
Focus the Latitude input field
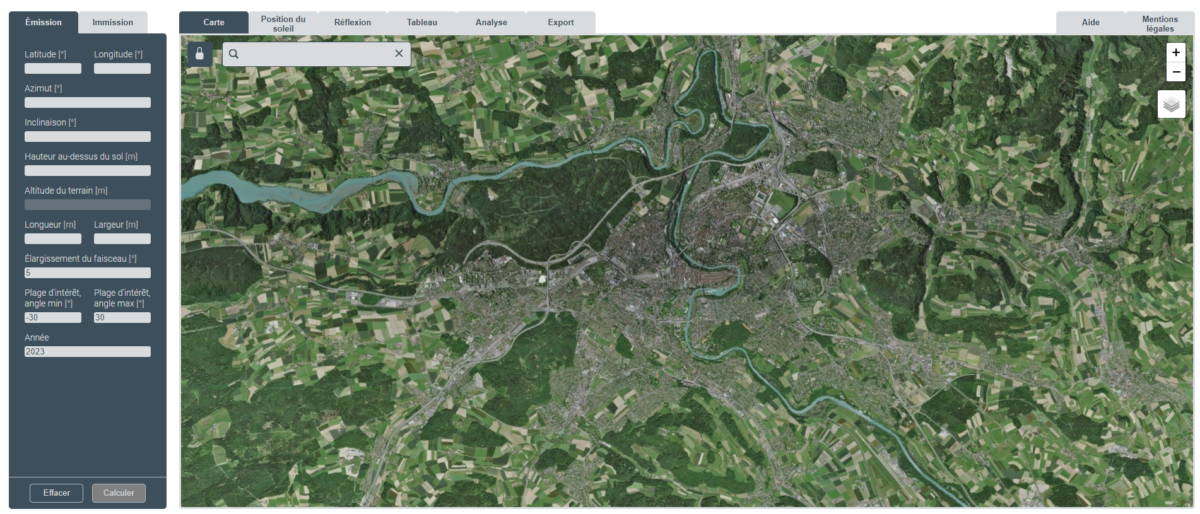(53, 69)
